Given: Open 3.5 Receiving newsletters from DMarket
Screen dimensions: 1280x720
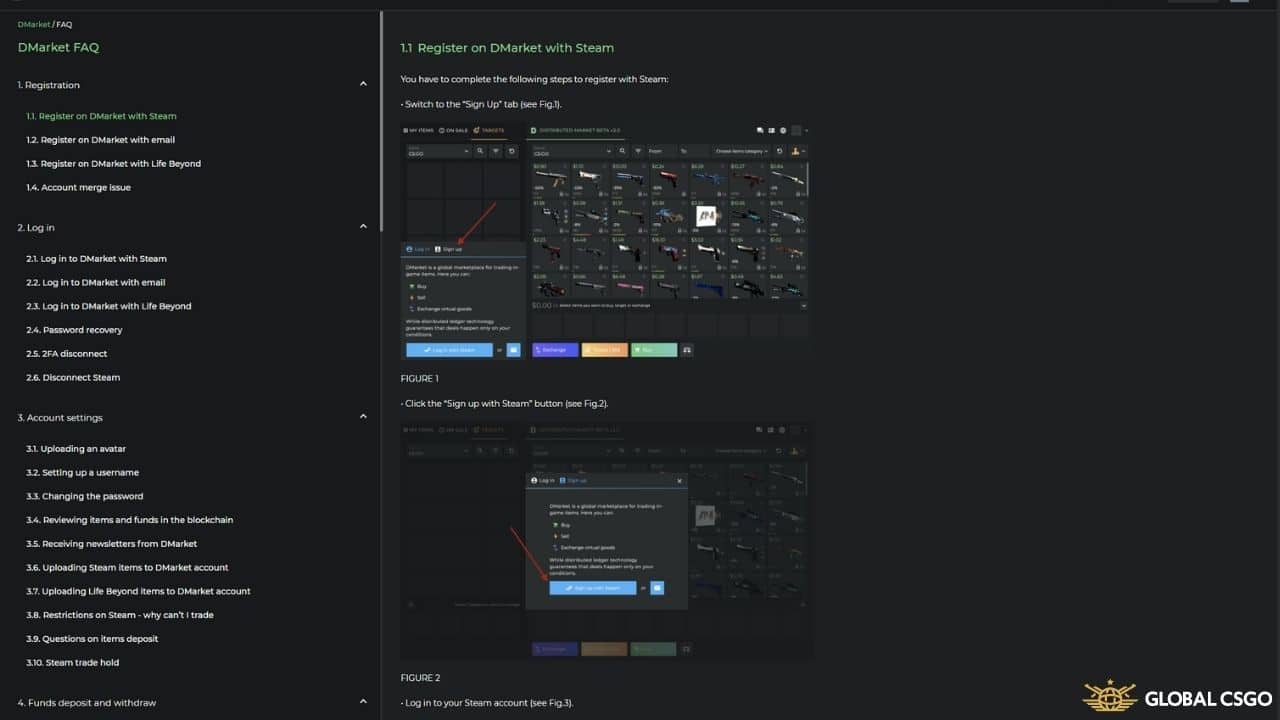Looking at the screenshot, I should click(112, 544).
